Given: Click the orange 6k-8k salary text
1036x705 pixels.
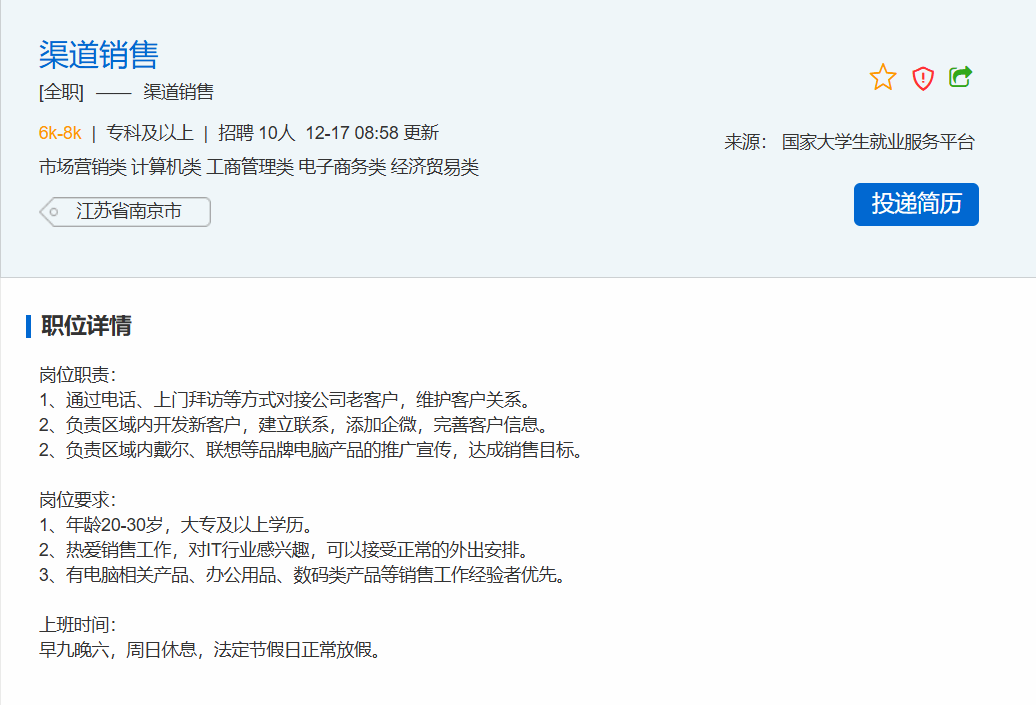Looking at the screenshot, I should 60,133.
